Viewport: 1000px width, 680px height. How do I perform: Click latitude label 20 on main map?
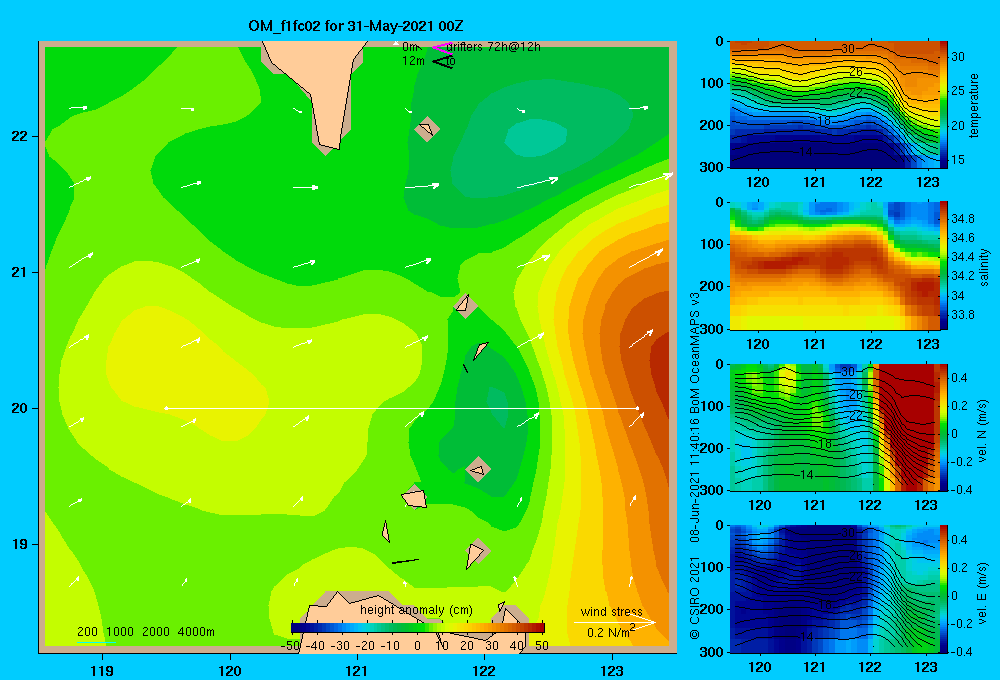(20, 408)
